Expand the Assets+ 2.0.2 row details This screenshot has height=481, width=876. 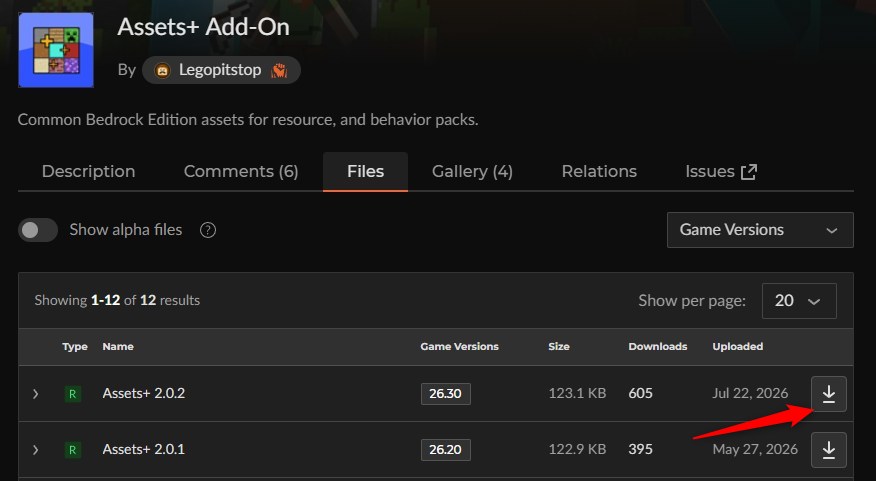click(36, 394)
